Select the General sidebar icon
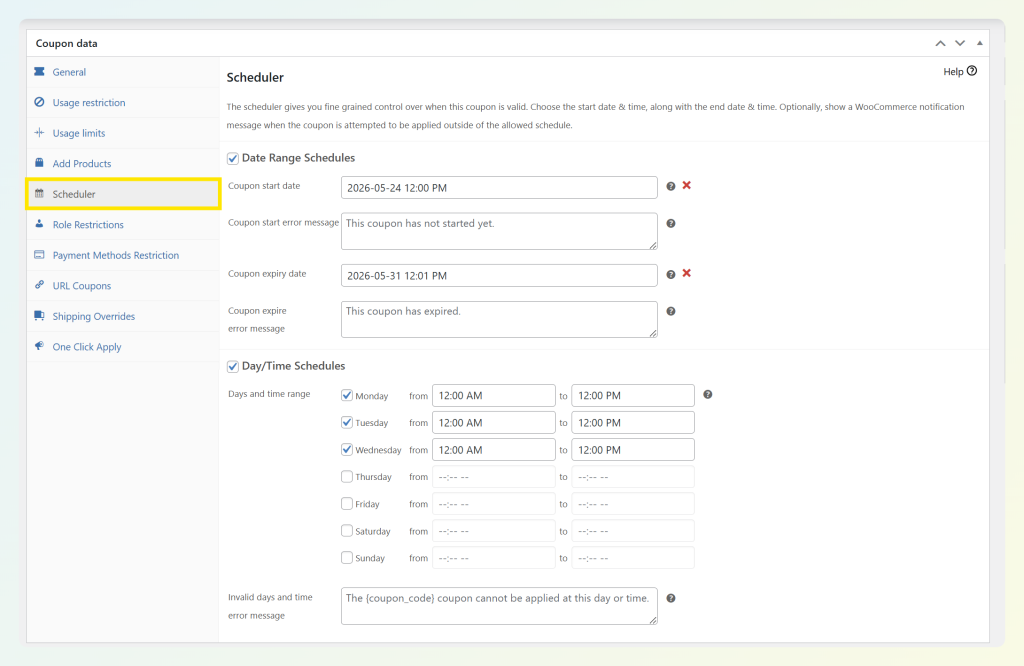 [x=40, y=72]
